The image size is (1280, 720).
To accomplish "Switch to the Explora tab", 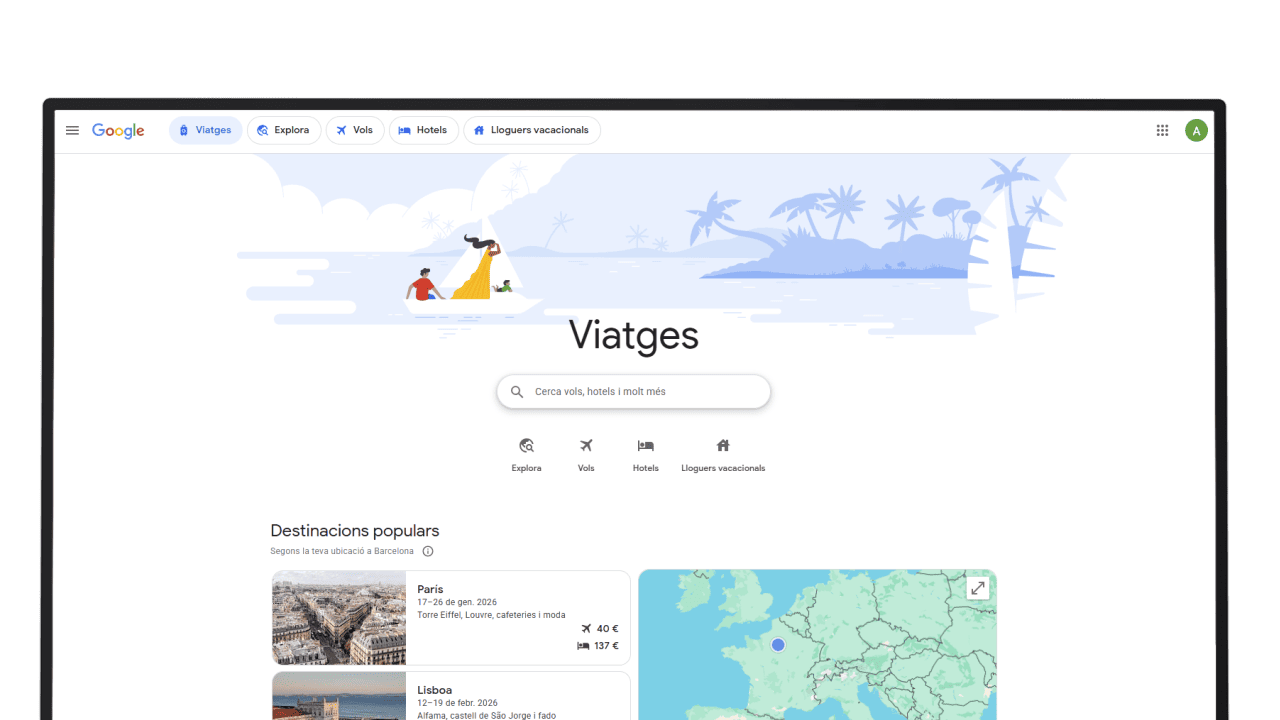I will [x=284, y=130].
